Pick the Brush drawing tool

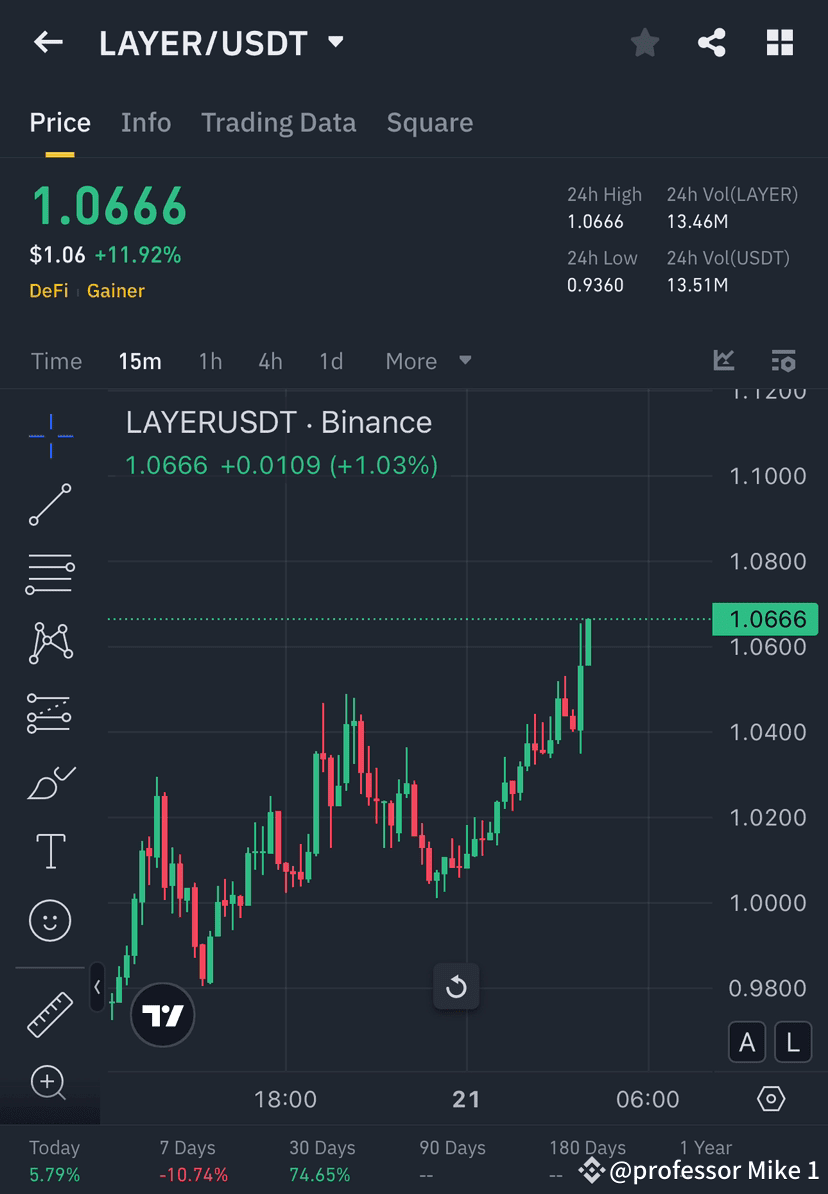pyautogui.click(x=50, y=781)
